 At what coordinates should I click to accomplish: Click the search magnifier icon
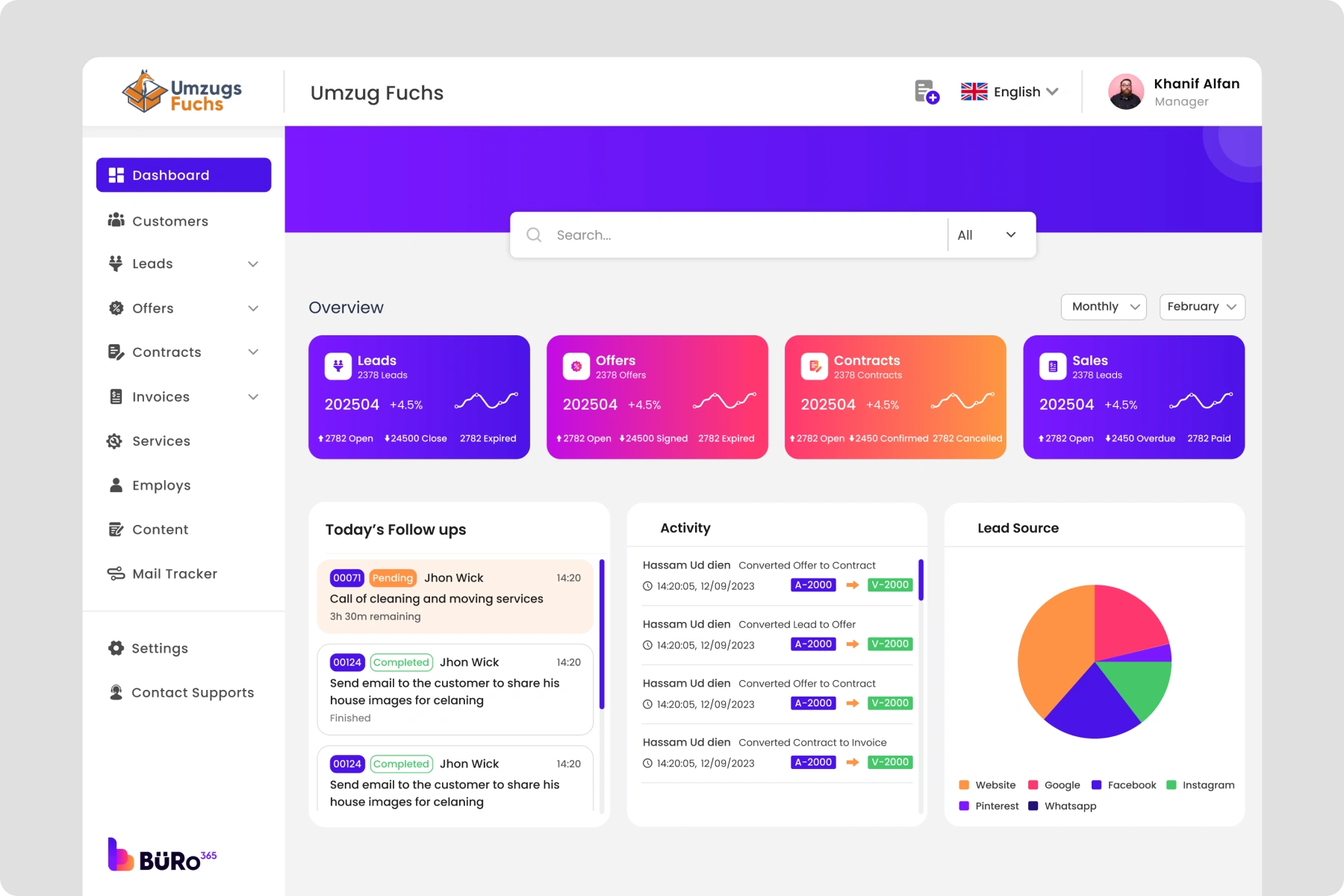pos(534,234)
